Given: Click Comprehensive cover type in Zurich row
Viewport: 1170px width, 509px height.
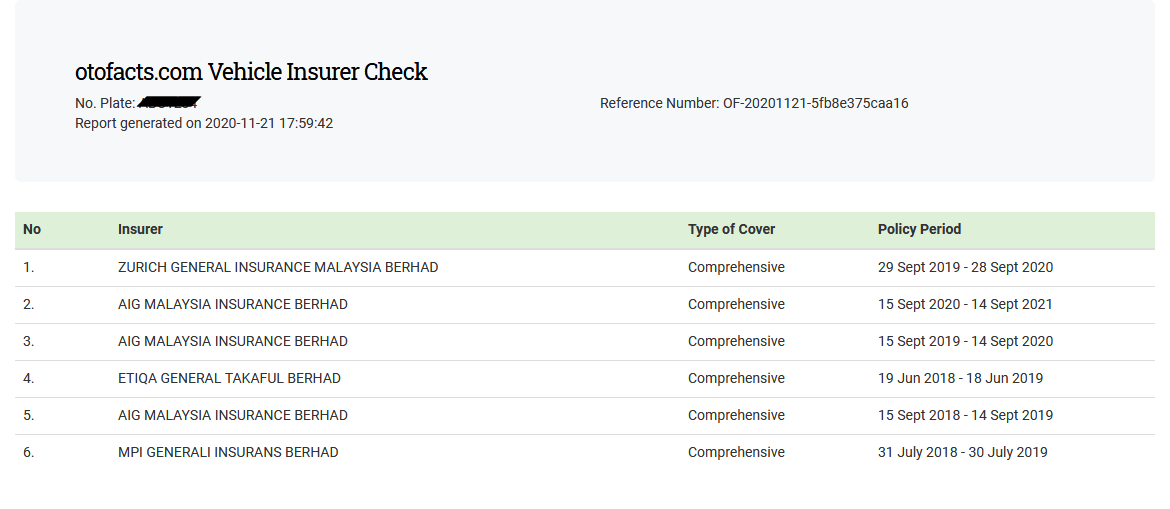Looking at the screenshot, I should tap(736, 267).
